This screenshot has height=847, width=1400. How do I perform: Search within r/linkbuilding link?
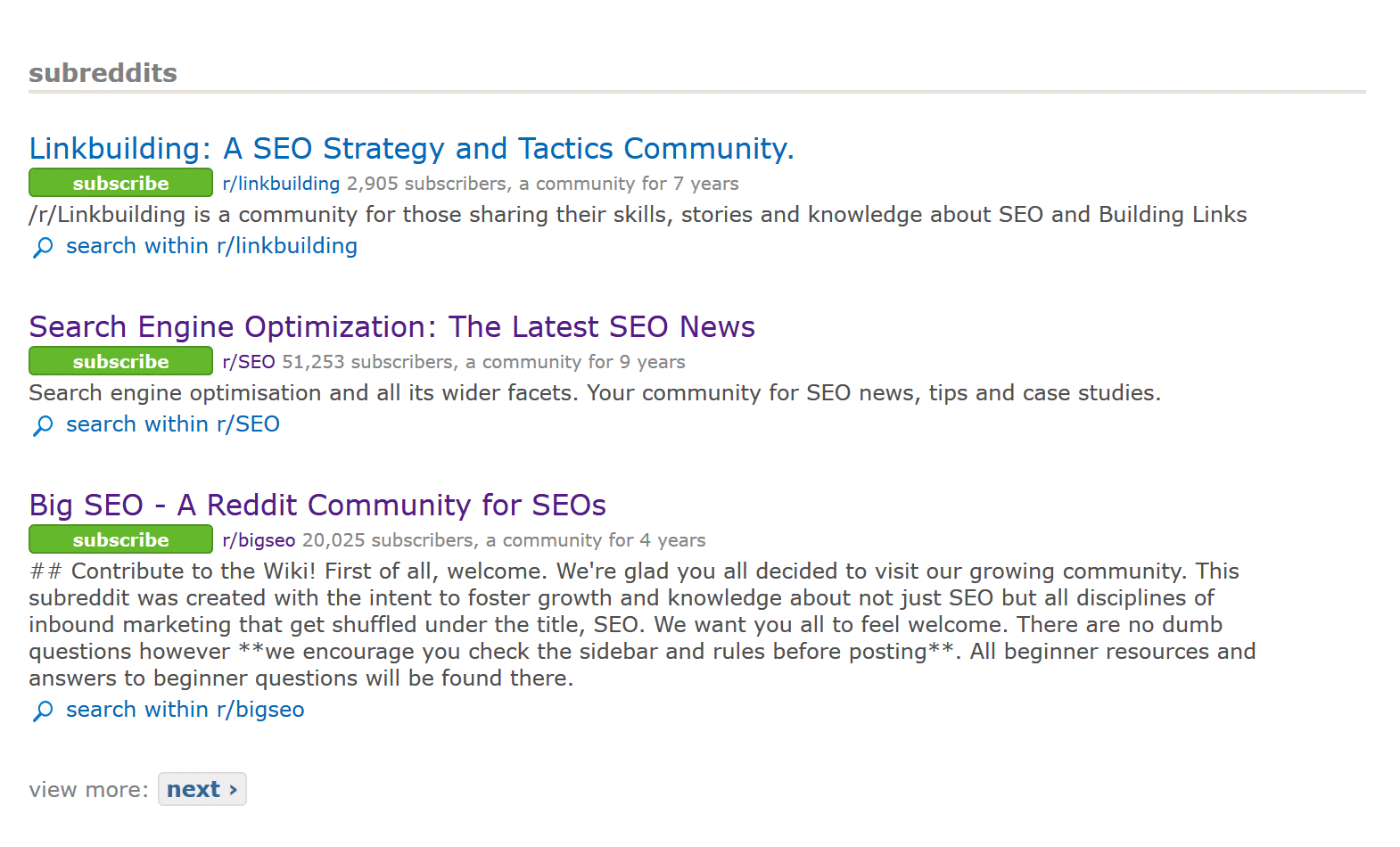211,246
